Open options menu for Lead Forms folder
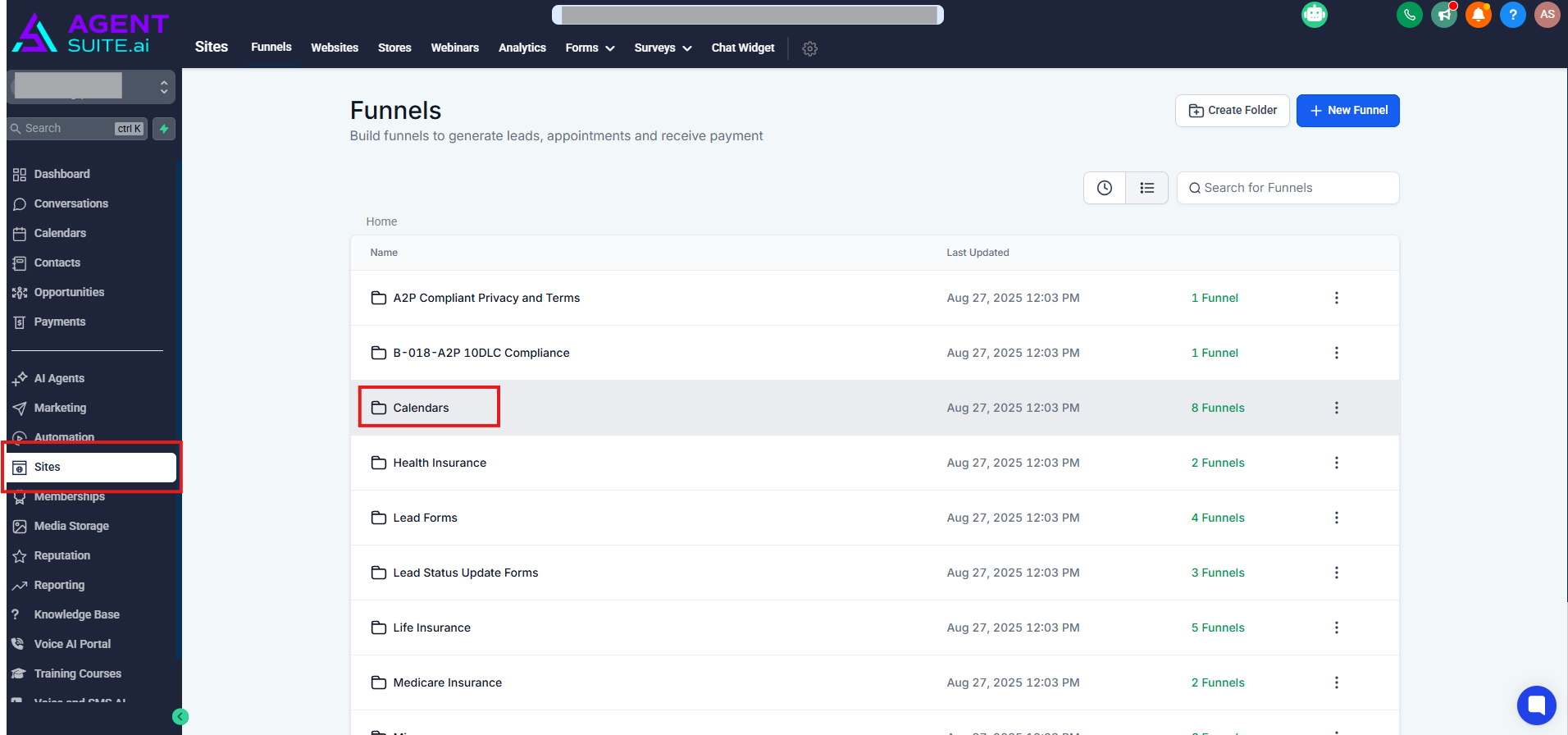1568x735 pixels. pos(1337,518)
